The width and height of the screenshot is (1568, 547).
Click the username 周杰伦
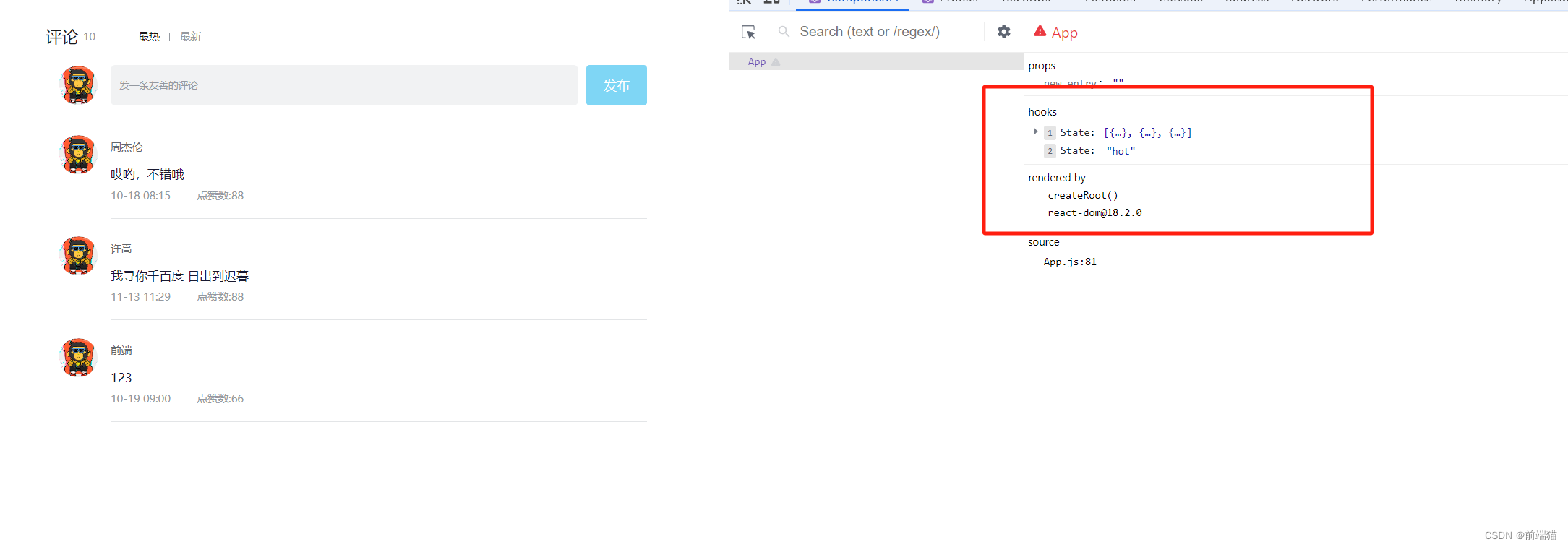pyautogui.click(x=127, y=147)
